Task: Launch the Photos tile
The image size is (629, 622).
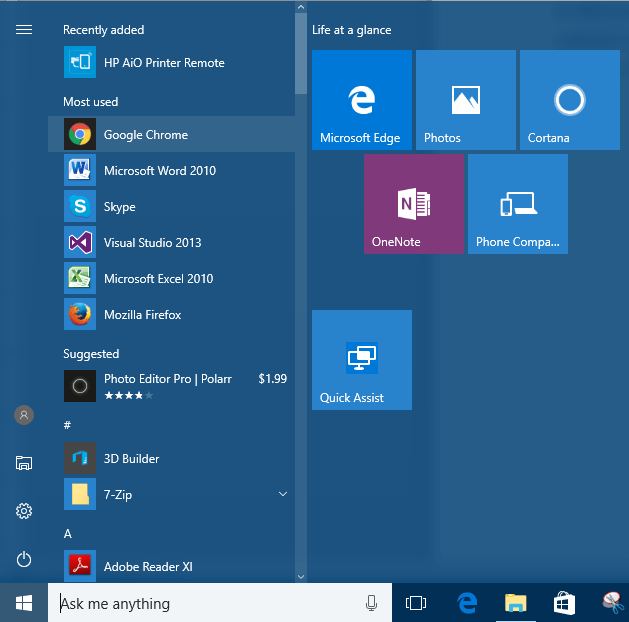Action: pyautogui.click(x=465, y=100)
